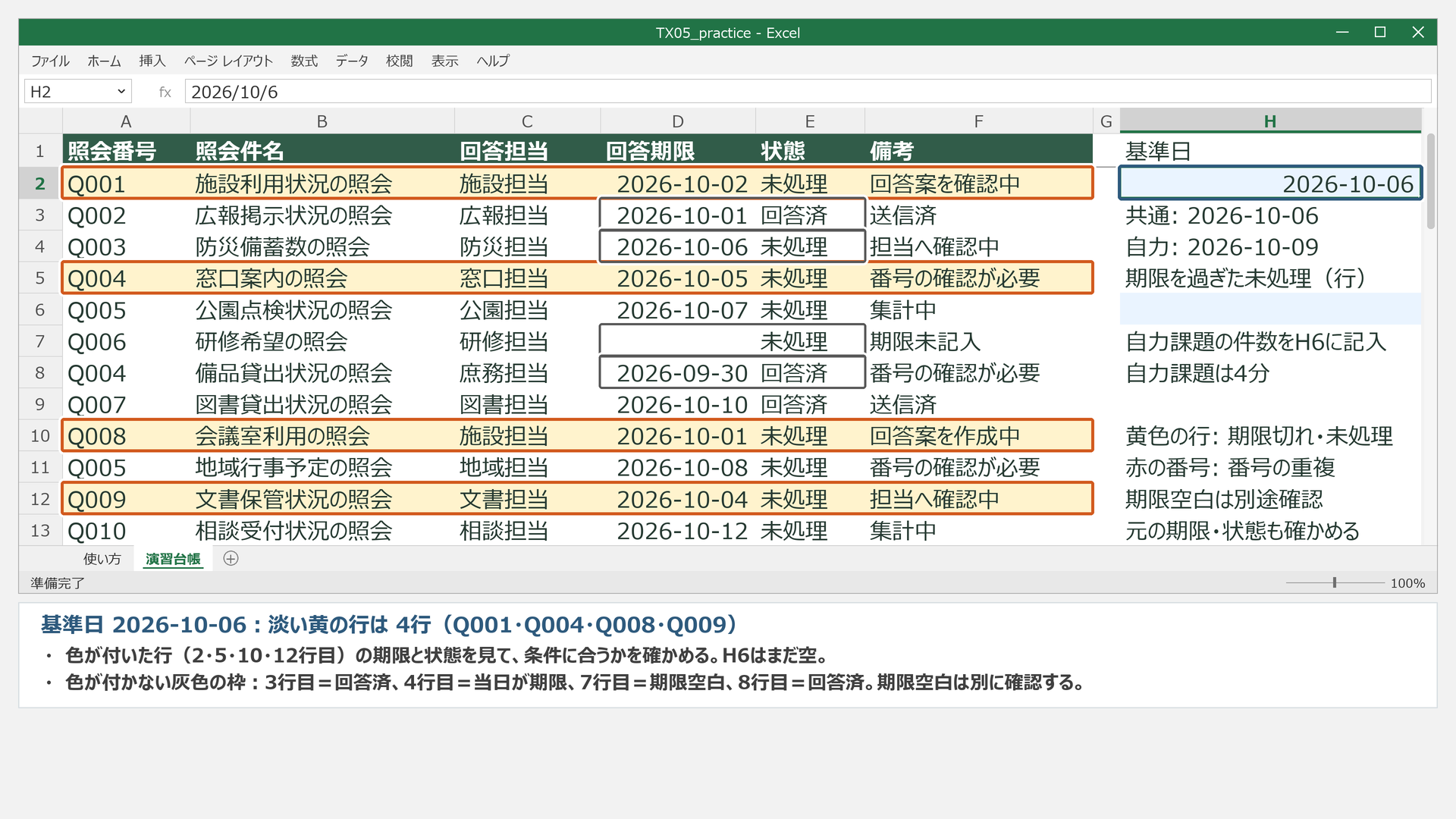Click the cell 図書担当

(x=527, y=404)
